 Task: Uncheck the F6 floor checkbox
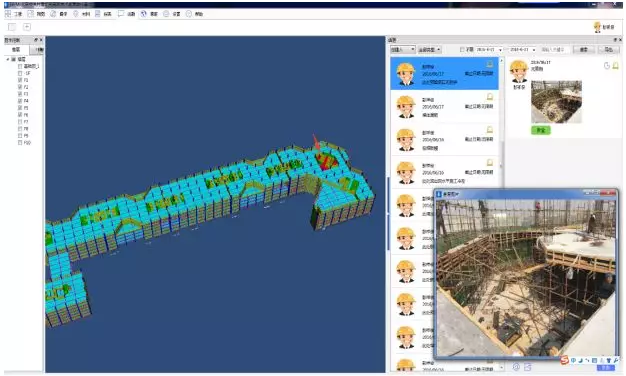20,115
